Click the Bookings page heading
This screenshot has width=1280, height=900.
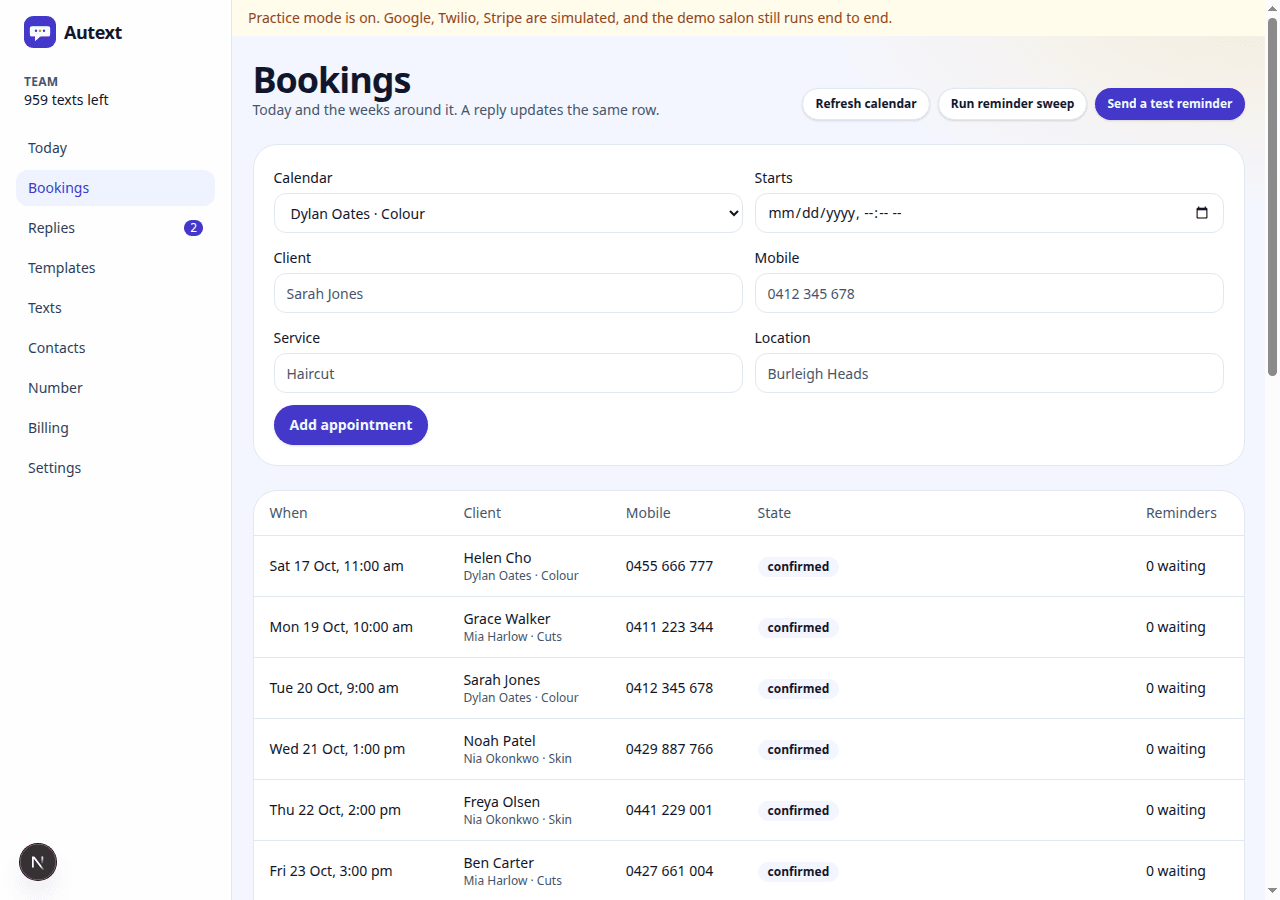click(332, 80)
